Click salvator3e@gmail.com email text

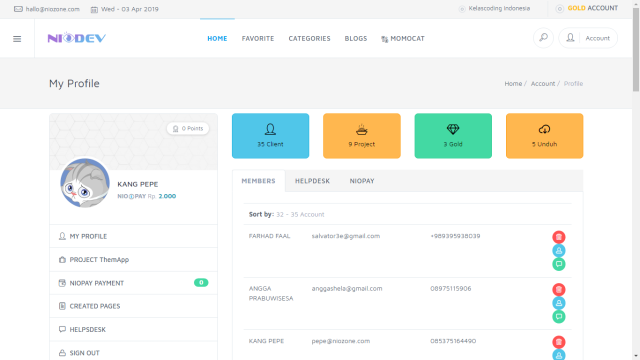(346, 236)
